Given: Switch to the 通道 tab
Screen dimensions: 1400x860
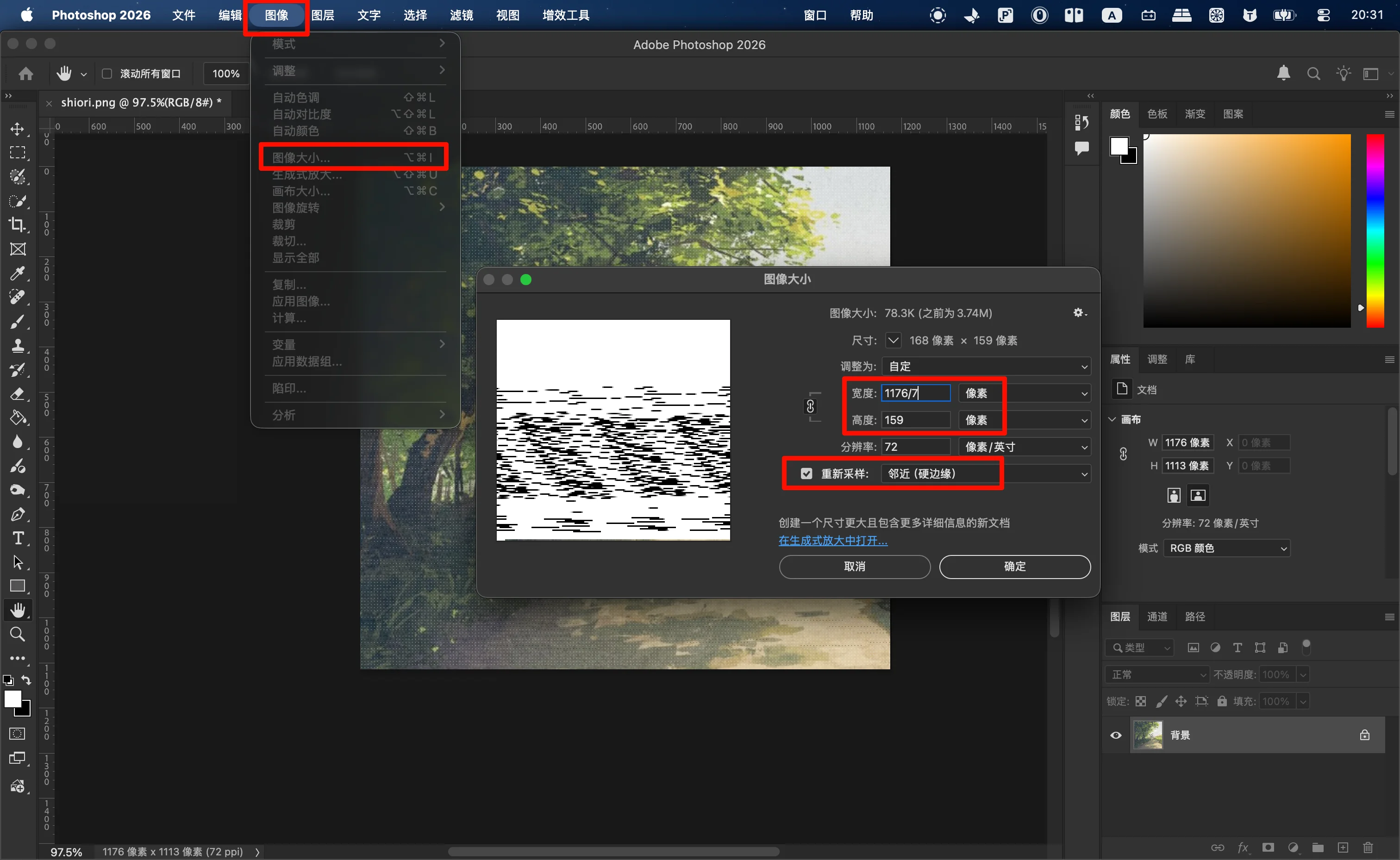Looking at the screenshot, I should [1156, 617].
